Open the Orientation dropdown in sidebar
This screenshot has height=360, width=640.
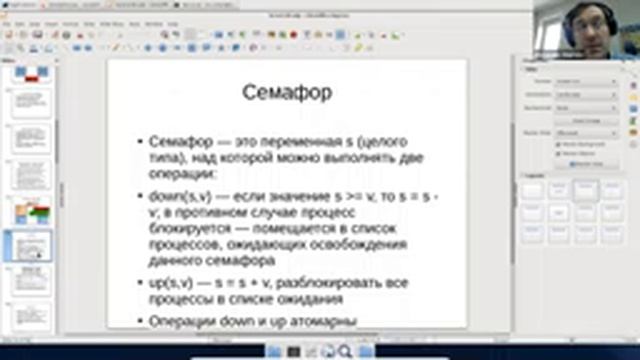pos(586,95)
